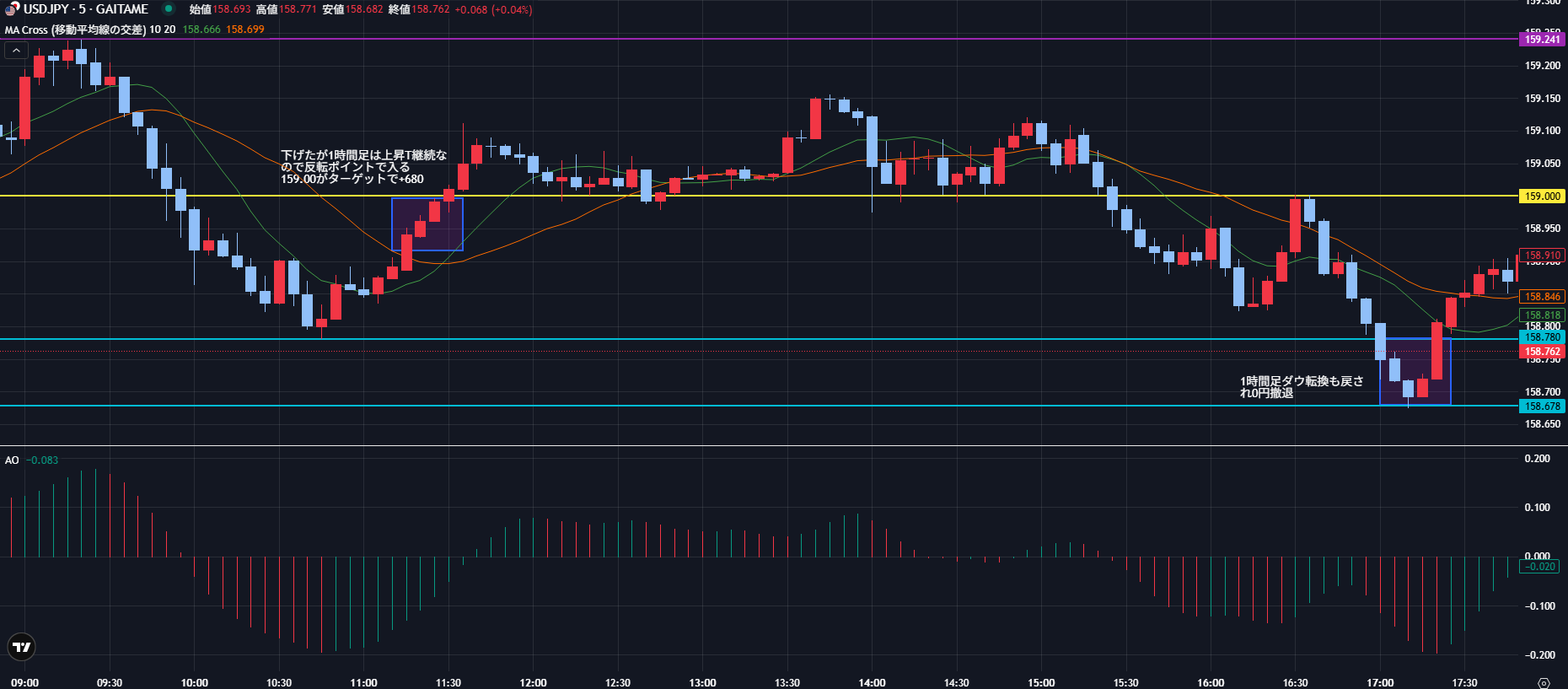Select the AO indicator label
The width and height of the screenshot is (1568, 689).
pos(12,460)
